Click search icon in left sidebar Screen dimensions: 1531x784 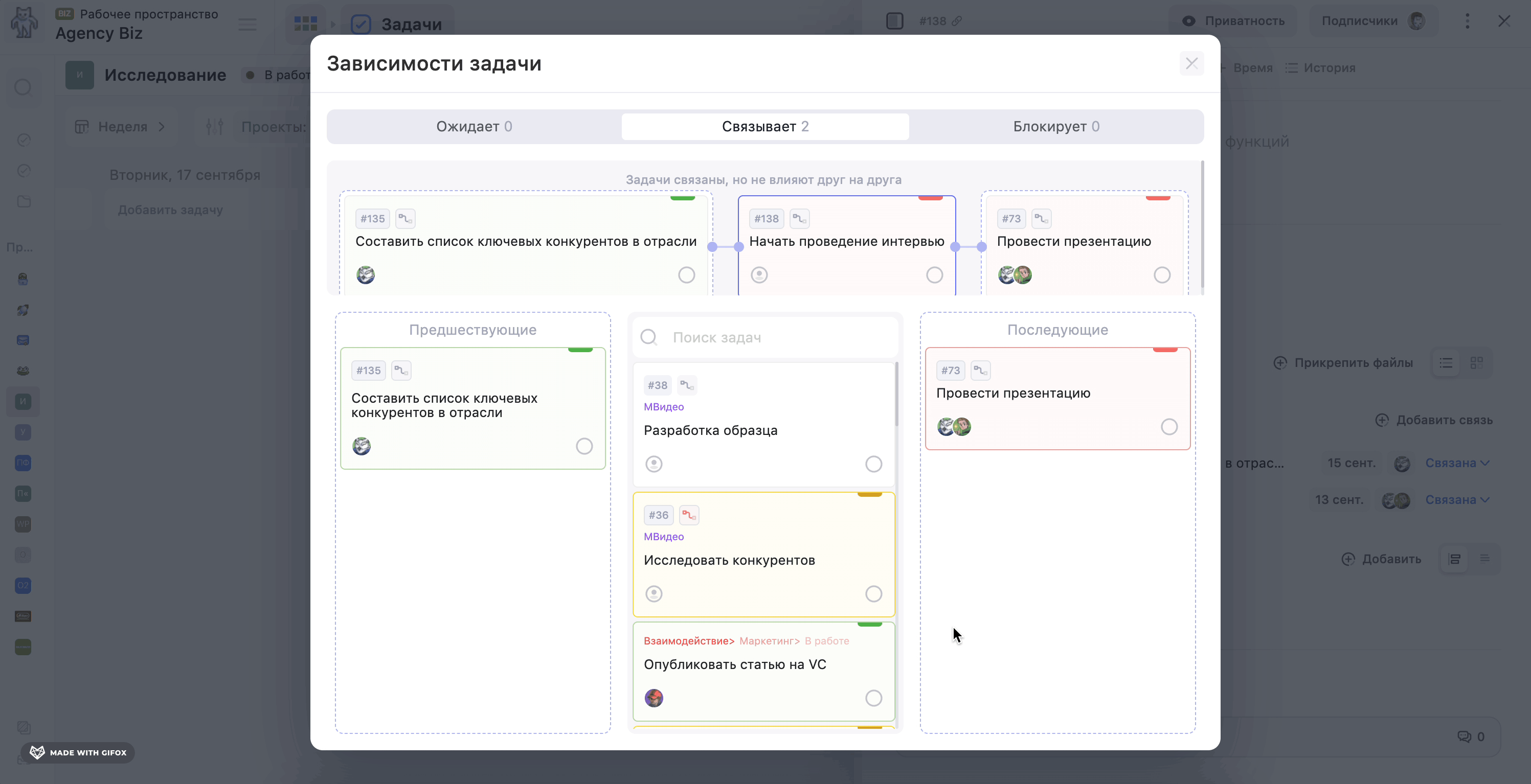coord(23,88)
